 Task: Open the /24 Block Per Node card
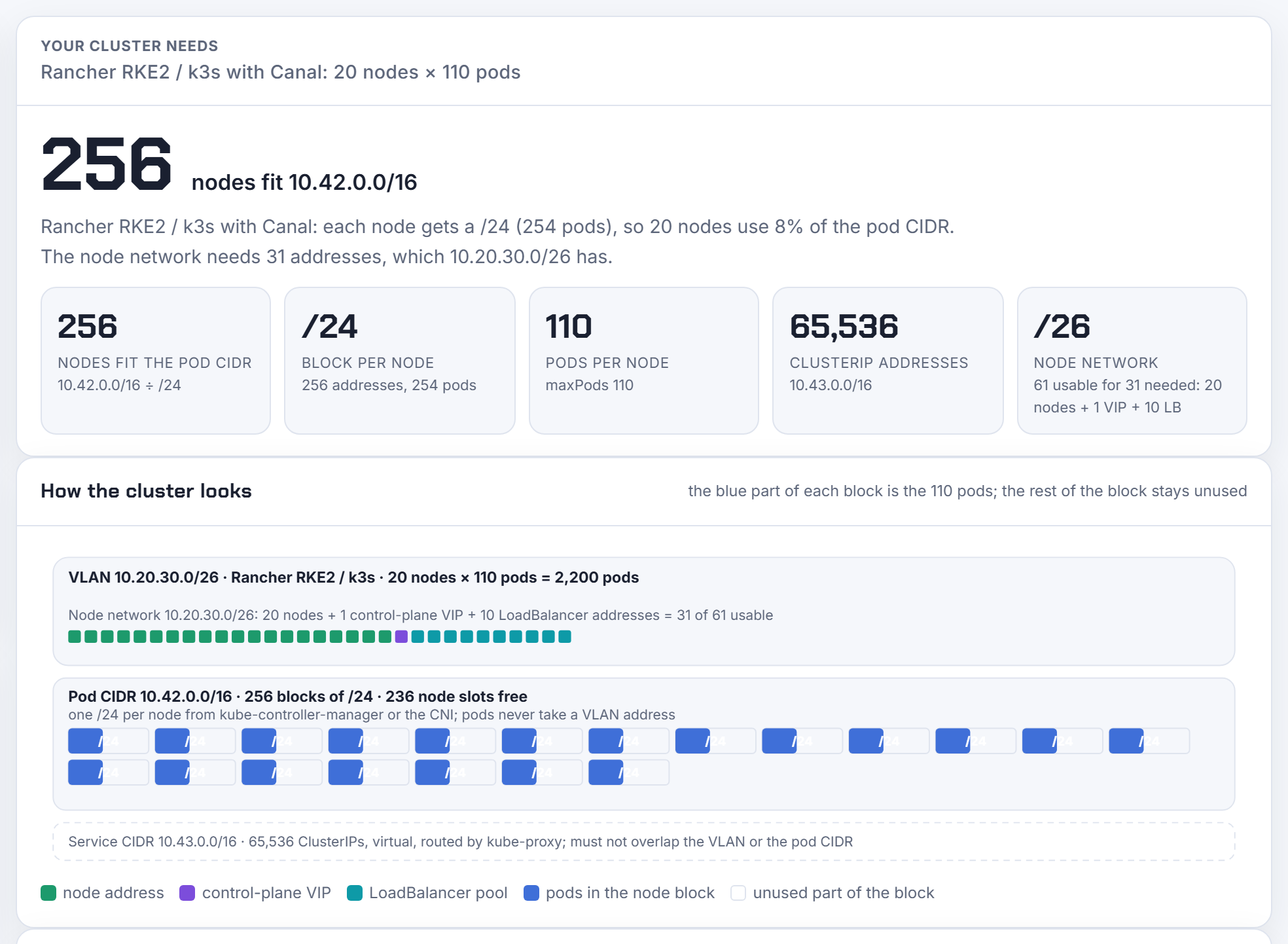tap(400, 361)
